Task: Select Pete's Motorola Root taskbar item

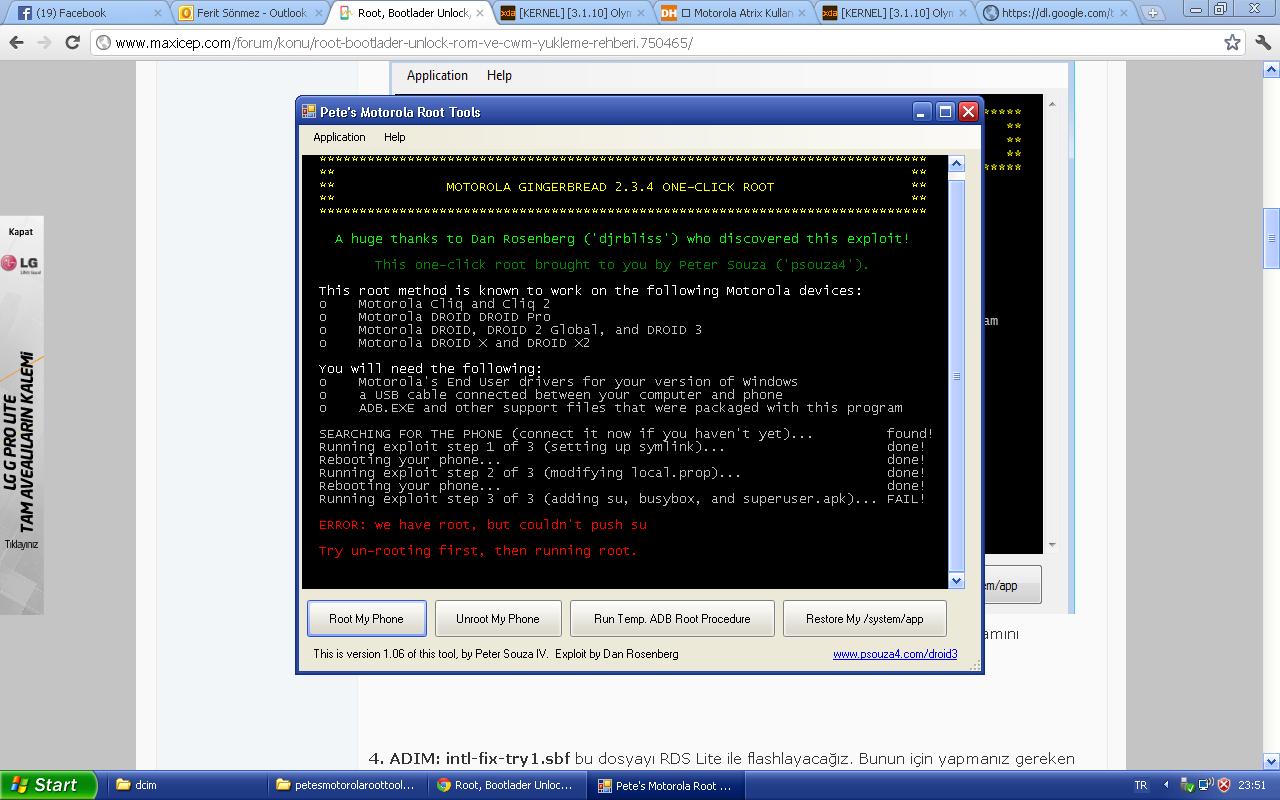Action: point(667,785)
